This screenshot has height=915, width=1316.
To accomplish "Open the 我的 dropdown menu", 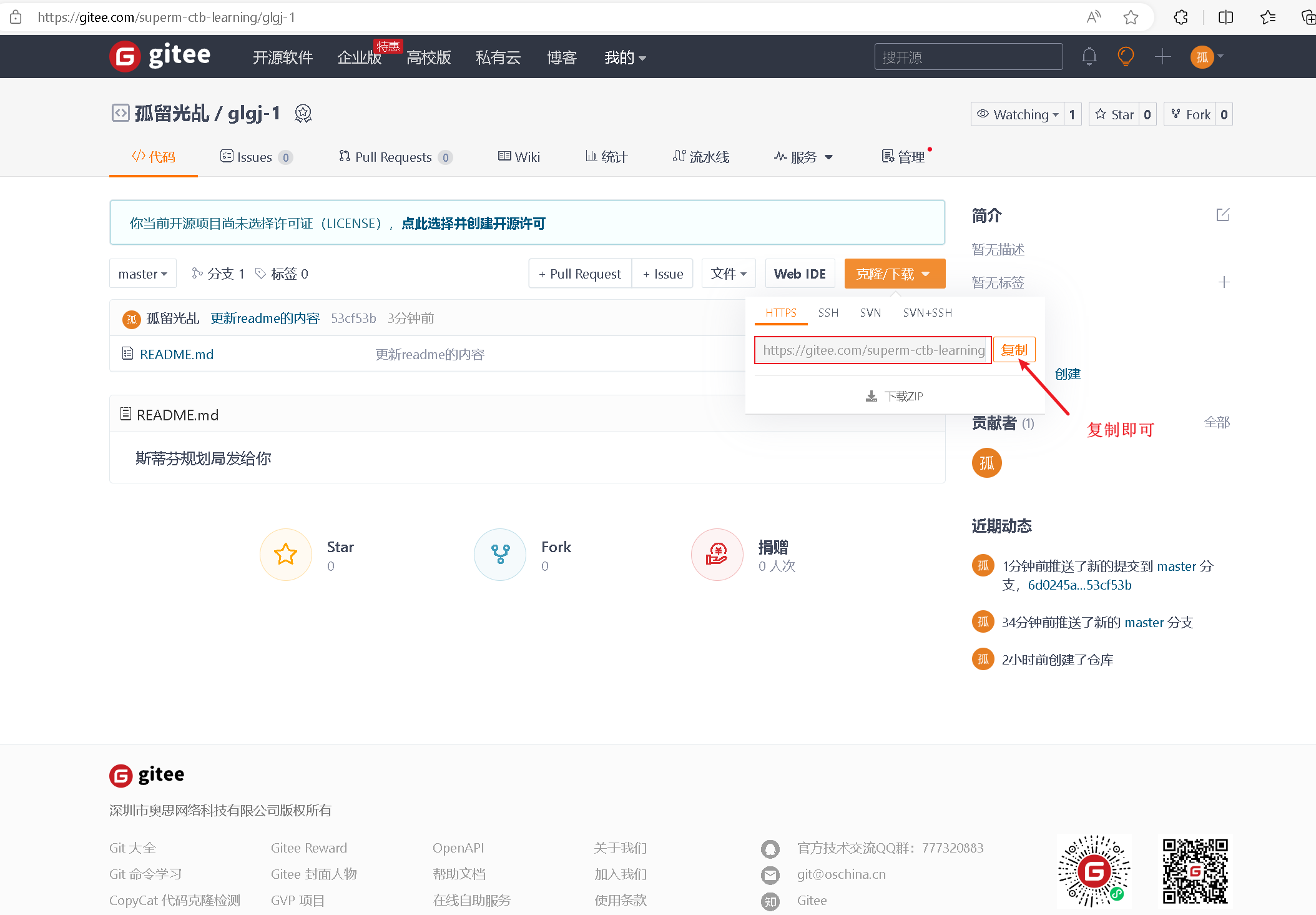I will (625, 57).
